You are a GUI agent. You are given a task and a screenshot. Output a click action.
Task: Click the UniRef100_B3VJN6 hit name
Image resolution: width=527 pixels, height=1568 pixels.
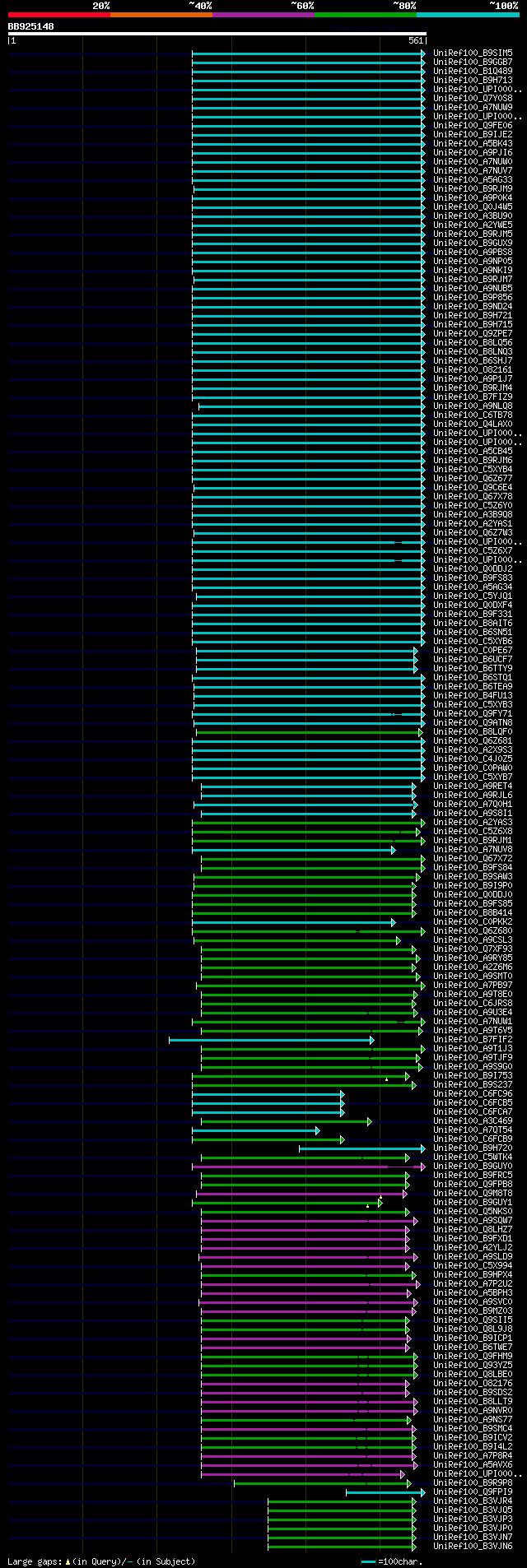[x=473, y=1546]
